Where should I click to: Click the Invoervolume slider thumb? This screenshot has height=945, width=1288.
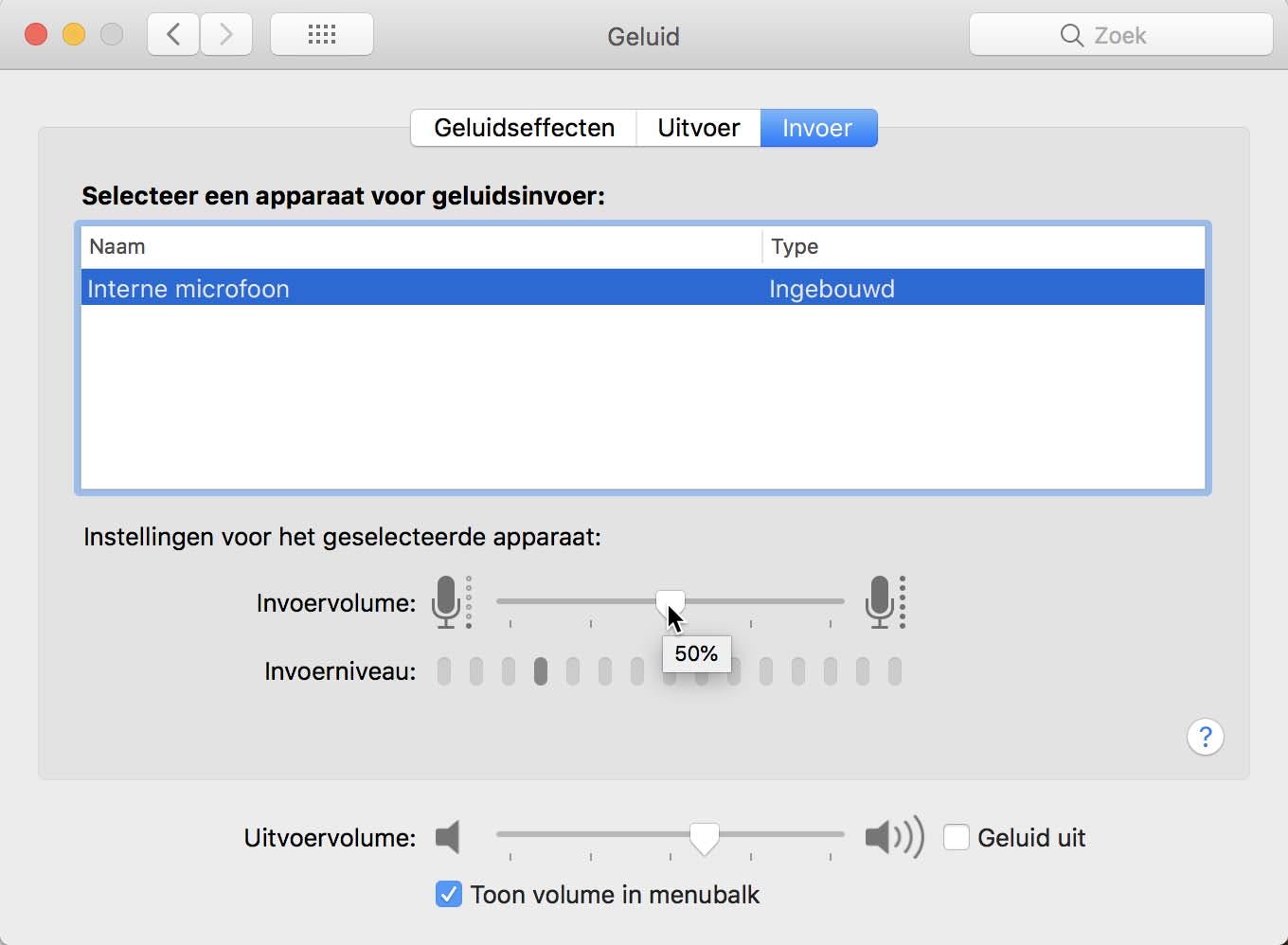[x=671, y=600]
